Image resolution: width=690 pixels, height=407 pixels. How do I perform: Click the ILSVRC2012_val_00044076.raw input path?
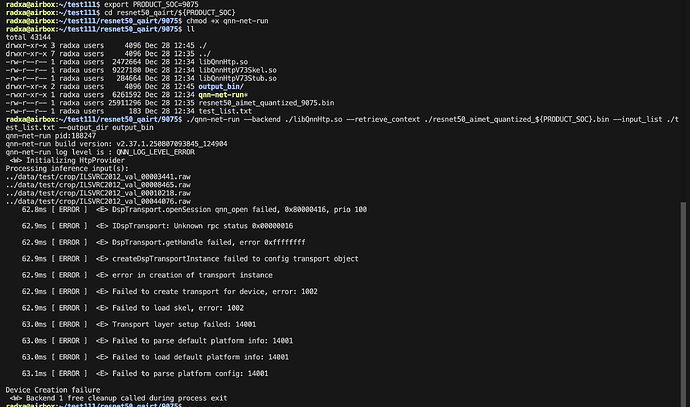tap(98, 202)
